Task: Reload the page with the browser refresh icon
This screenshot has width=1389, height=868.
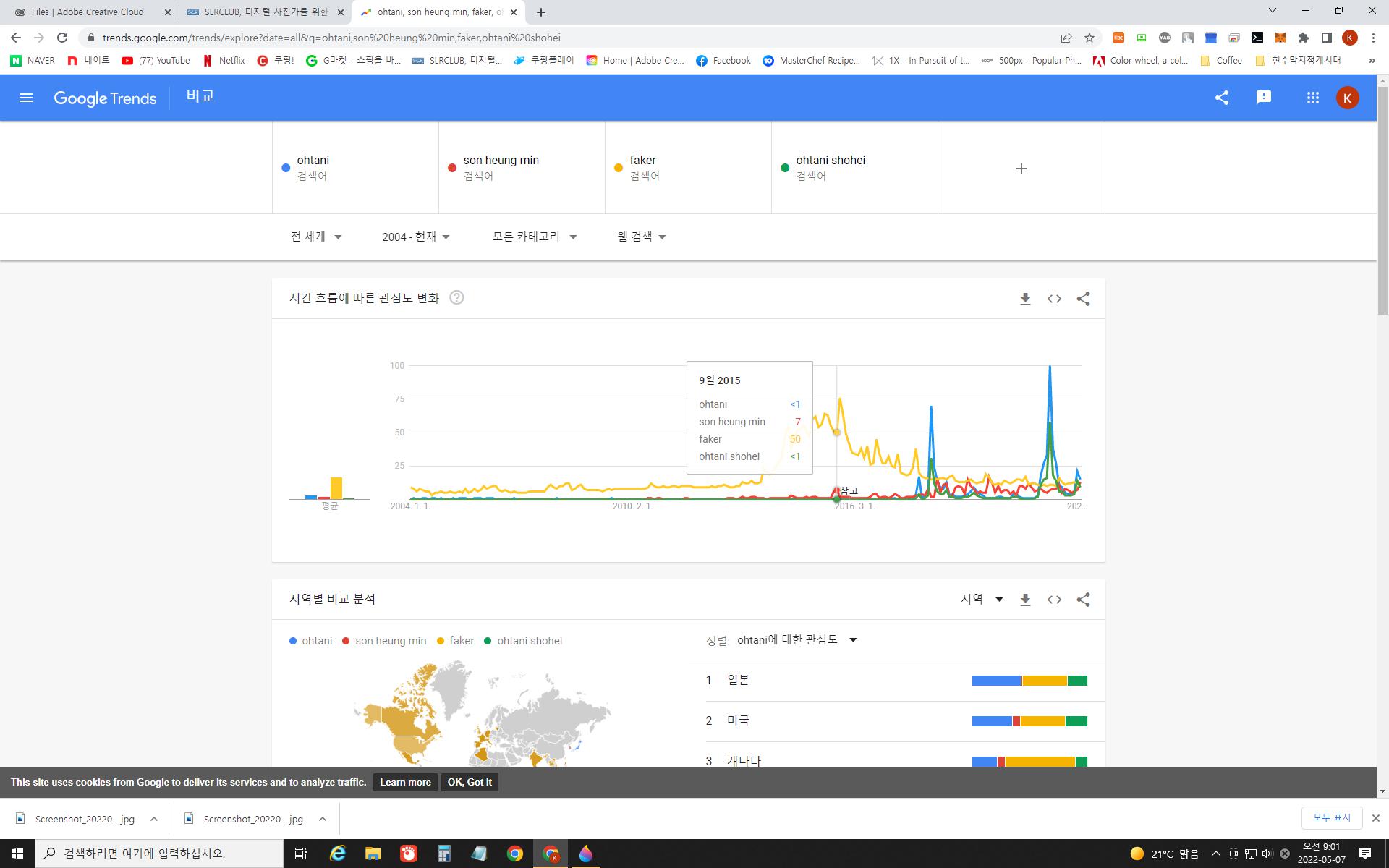Action: point(62,38)
